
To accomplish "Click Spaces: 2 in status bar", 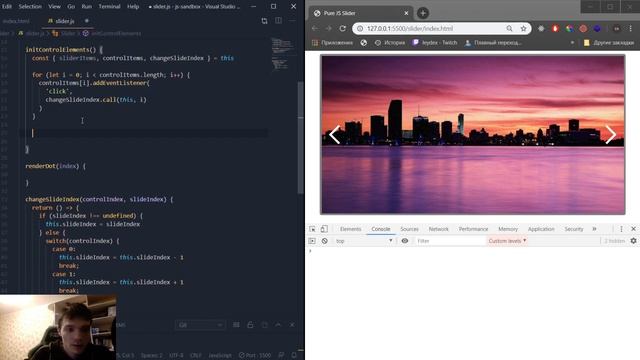I will coord(151,356).
